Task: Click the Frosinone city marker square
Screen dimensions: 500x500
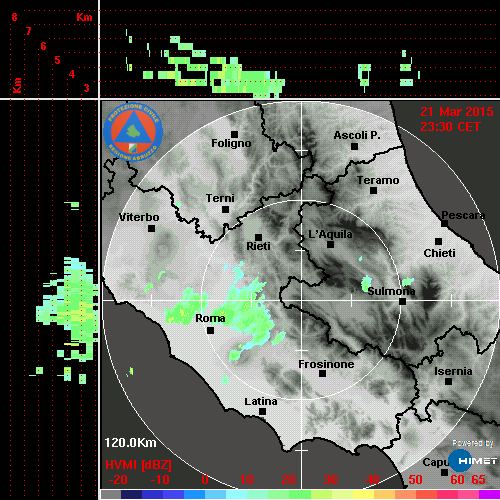Action: (x=322, y=374)
